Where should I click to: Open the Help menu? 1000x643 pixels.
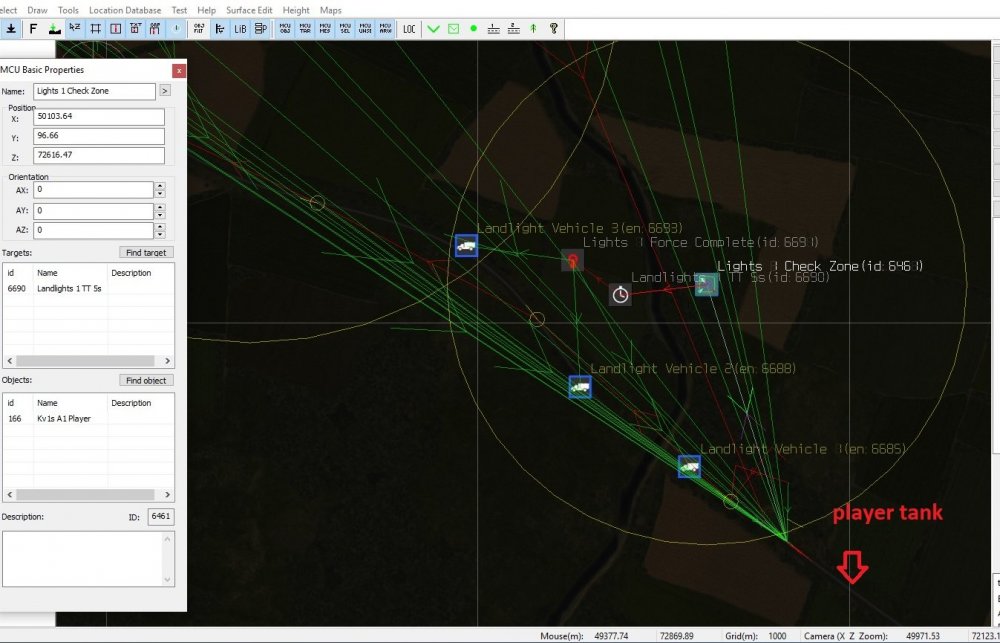click(206, 10)
